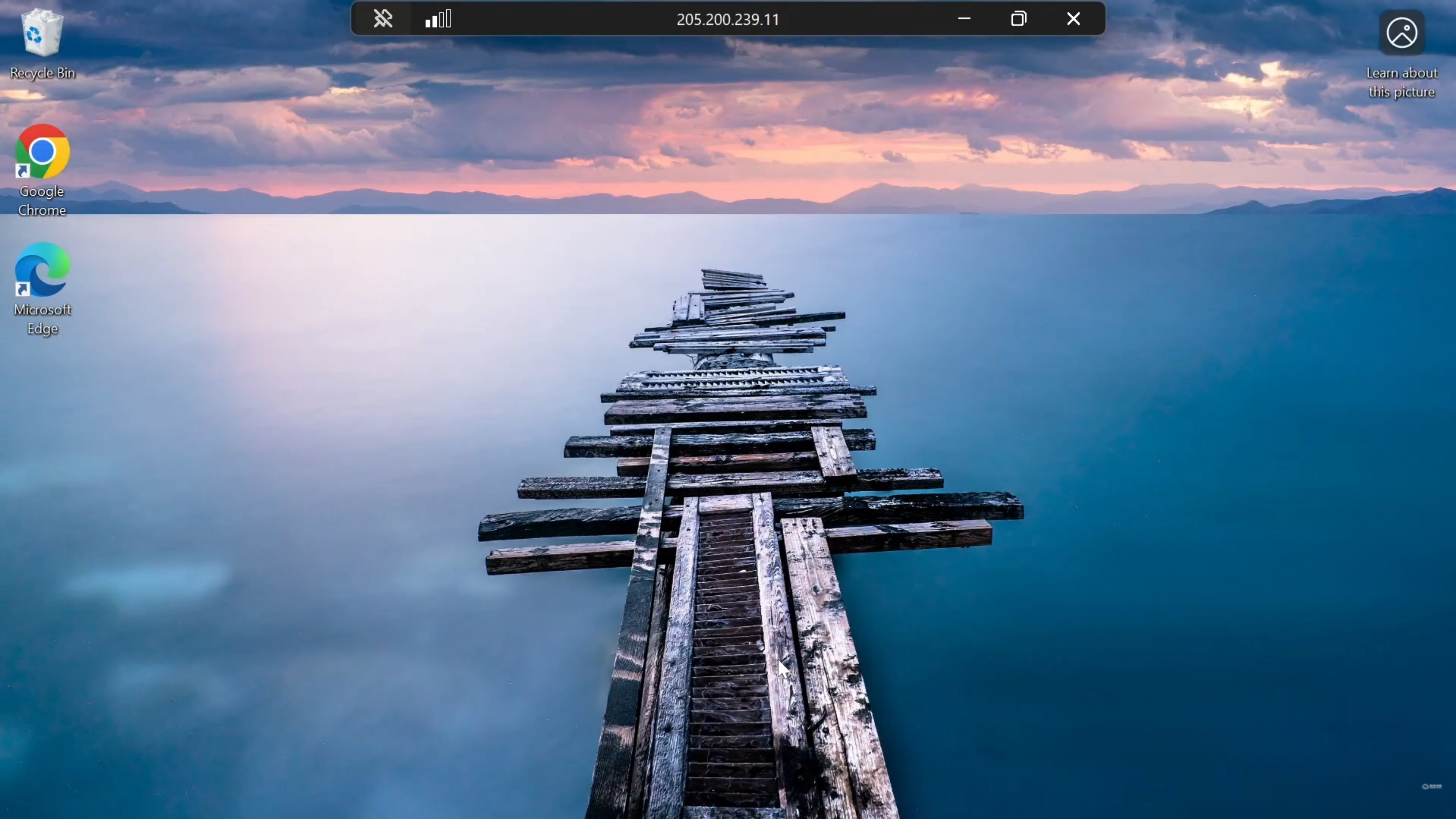Select the Google Chrome shortcut icon
Screen dimensions: 1456x819
click(42, 152)
